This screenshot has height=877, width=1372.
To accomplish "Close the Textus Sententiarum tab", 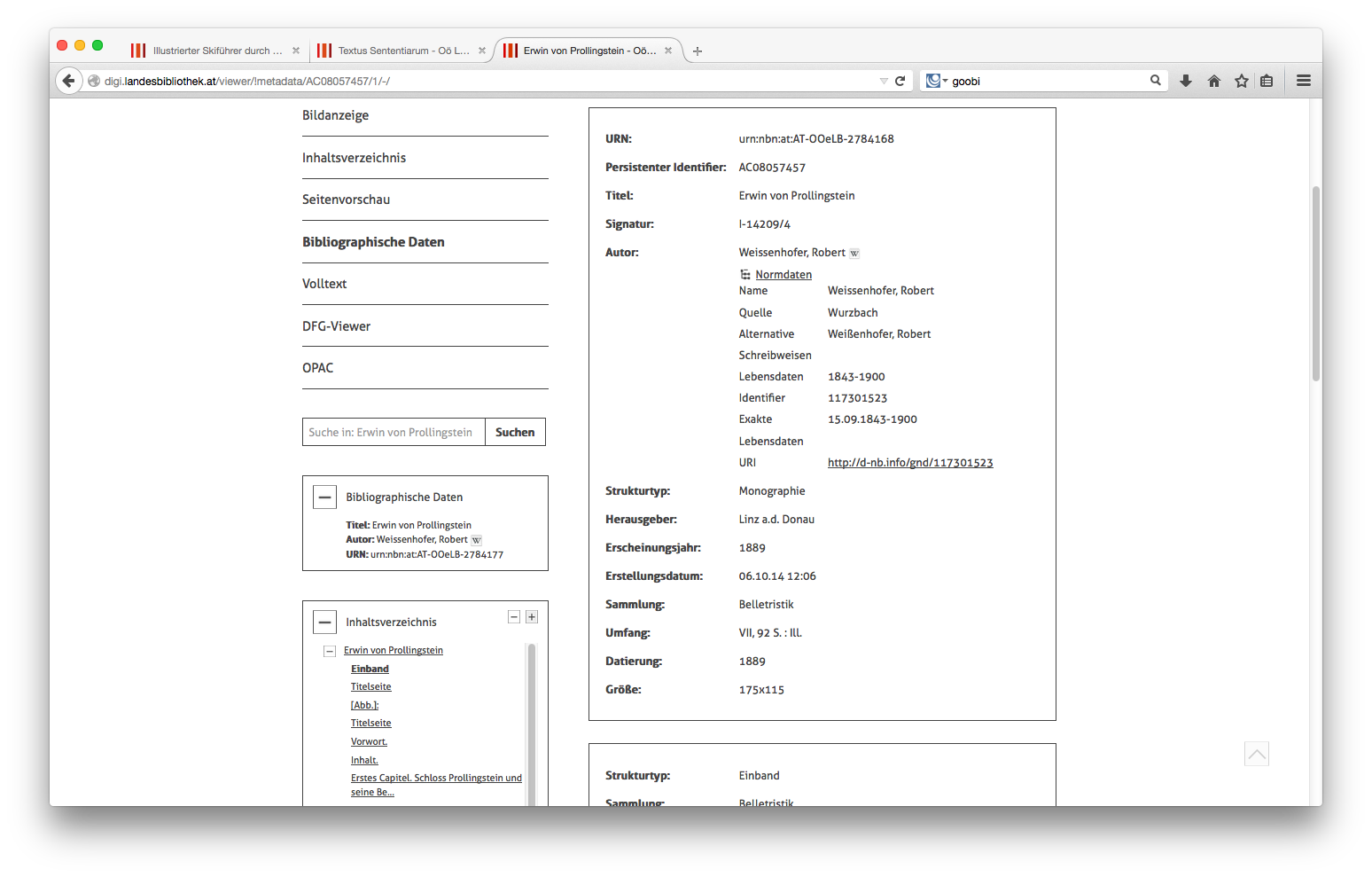I will (x=482, y=51).
